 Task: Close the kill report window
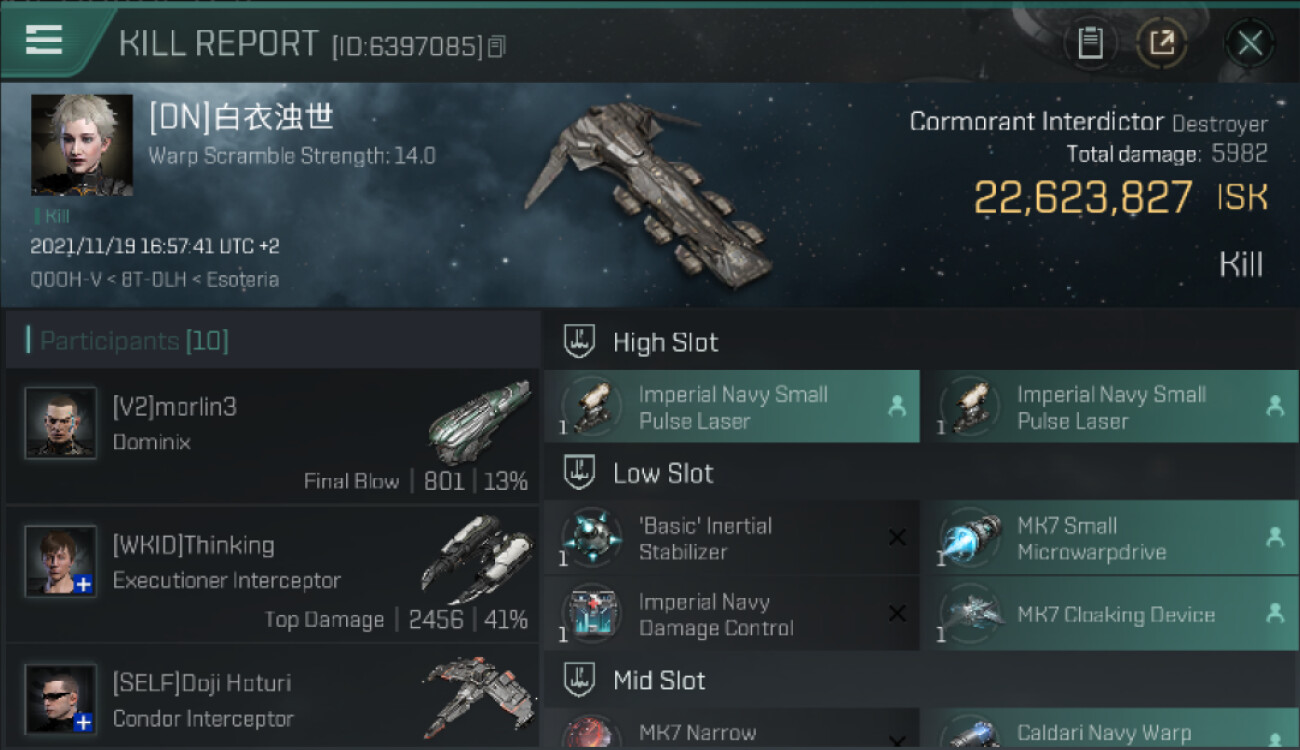[x=1250, y=43]
